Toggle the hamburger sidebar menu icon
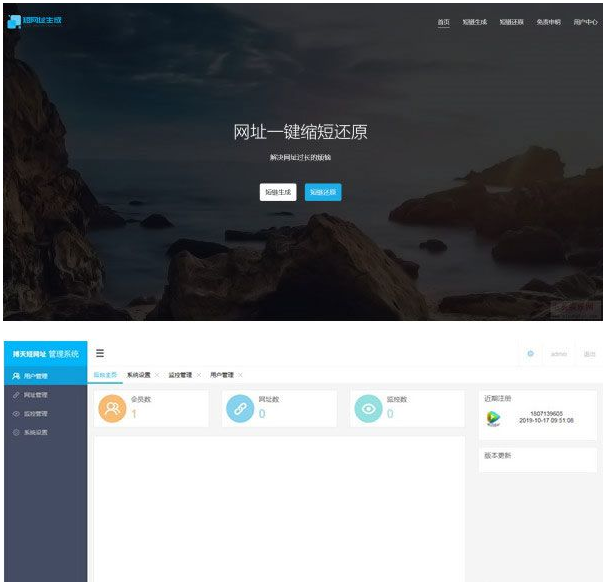 (x=100, y=353)
